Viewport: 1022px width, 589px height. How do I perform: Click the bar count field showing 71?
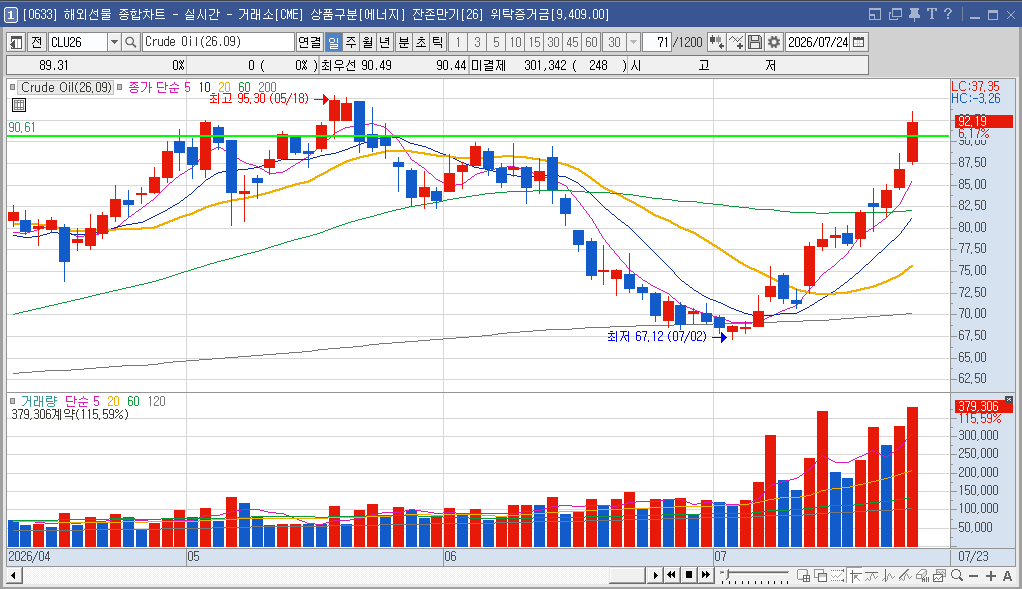point(657,42)
